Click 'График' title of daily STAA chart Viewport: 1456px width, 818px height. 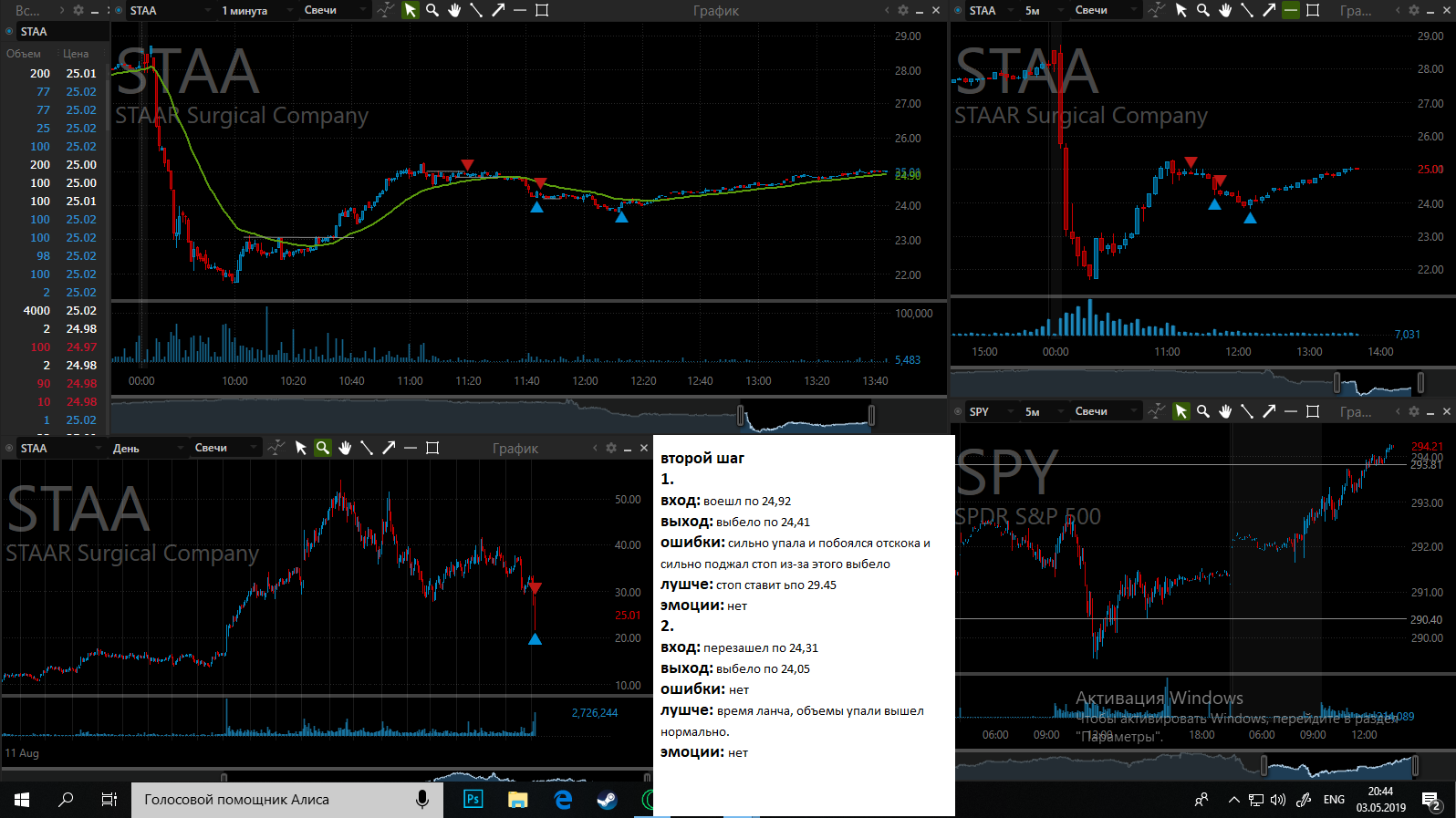point(515,449)
